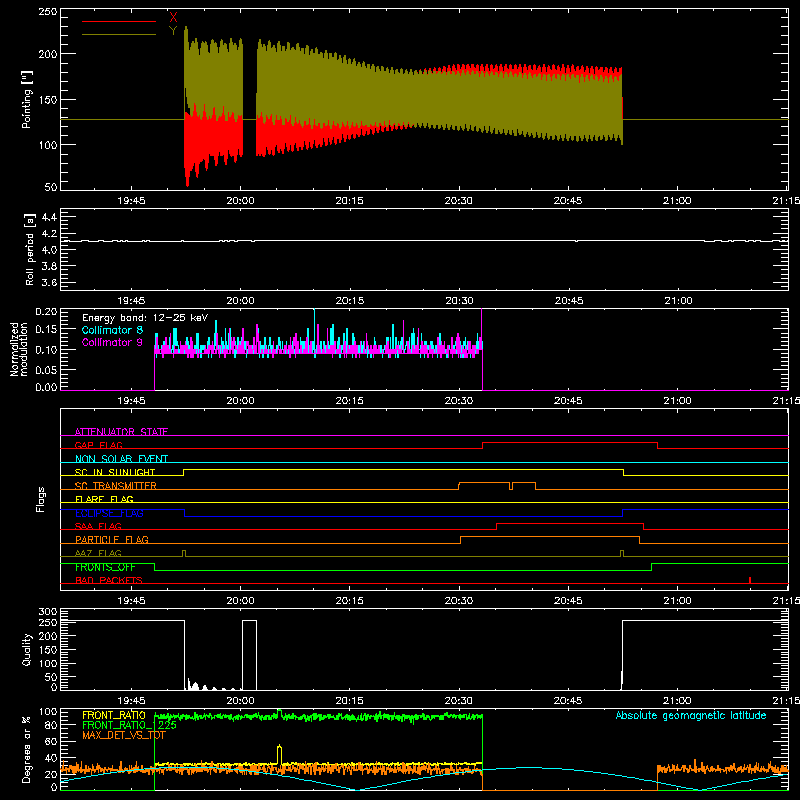Click the GAP_FLAG label
This screenshot has height=800, width=800.
pos(98,445)
